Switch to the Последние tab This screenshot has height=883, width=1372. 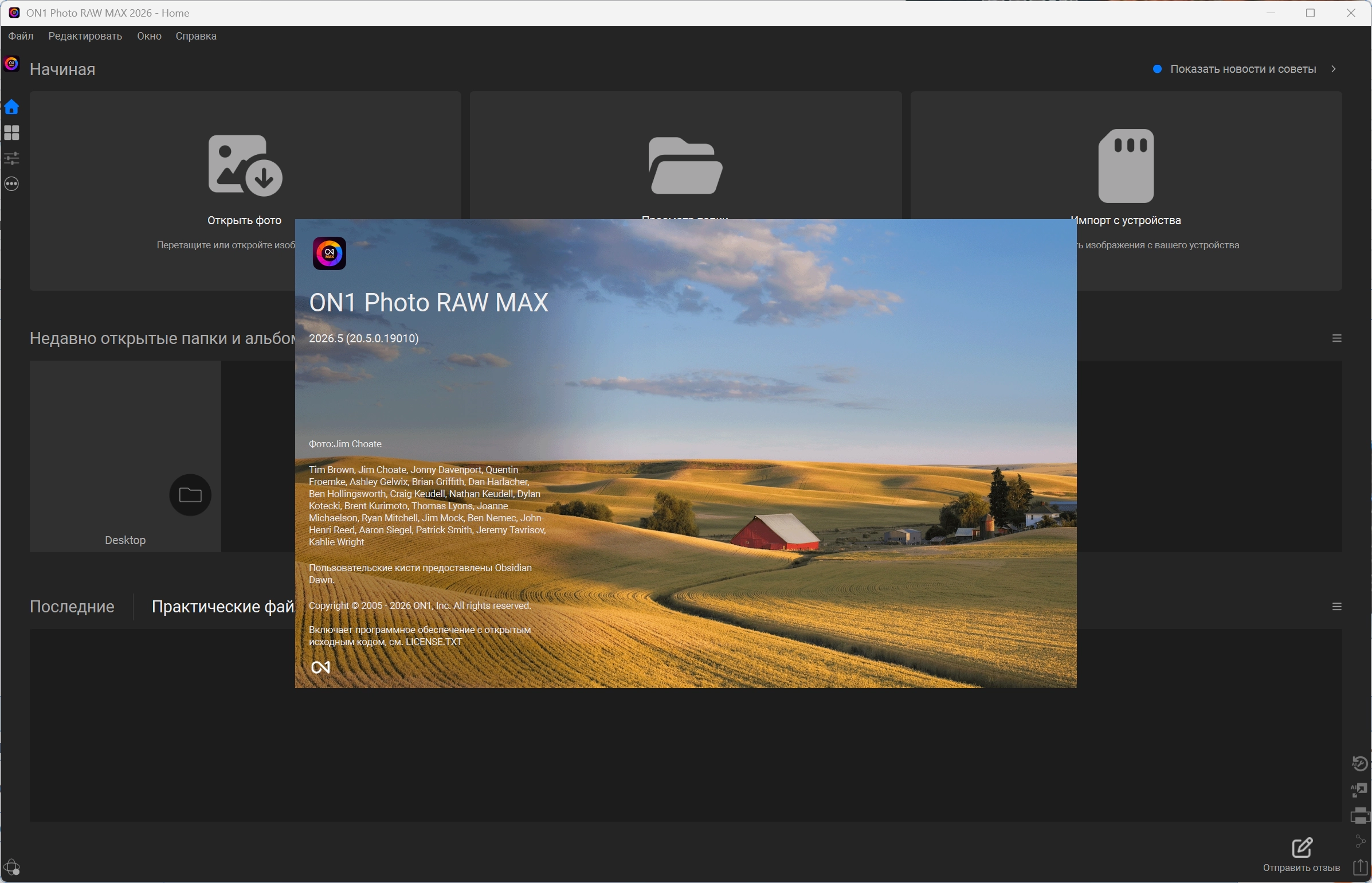(72, 607)
